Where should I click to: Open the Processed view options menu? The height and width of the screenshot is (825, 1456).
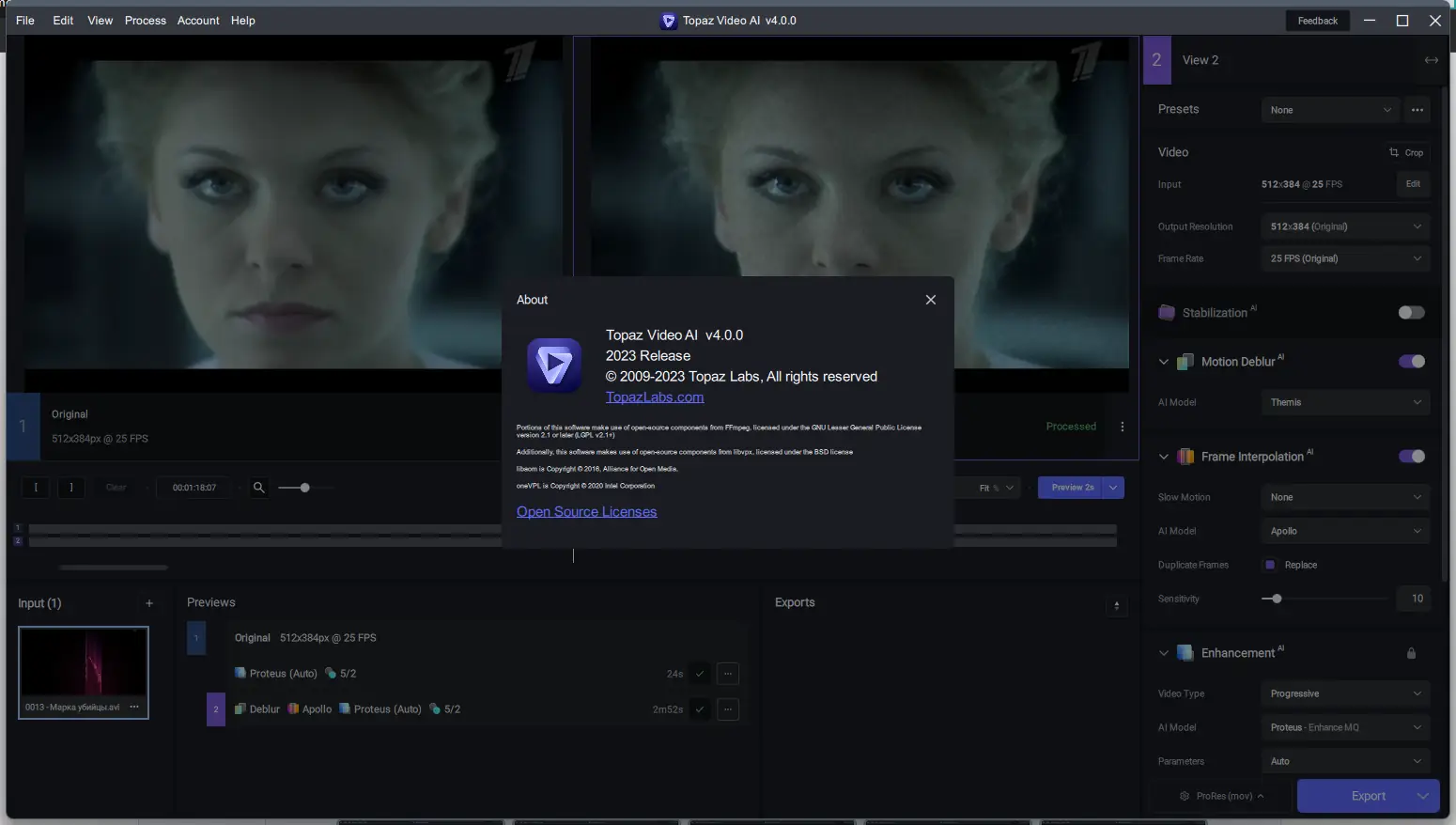(x=1123, y=427)
